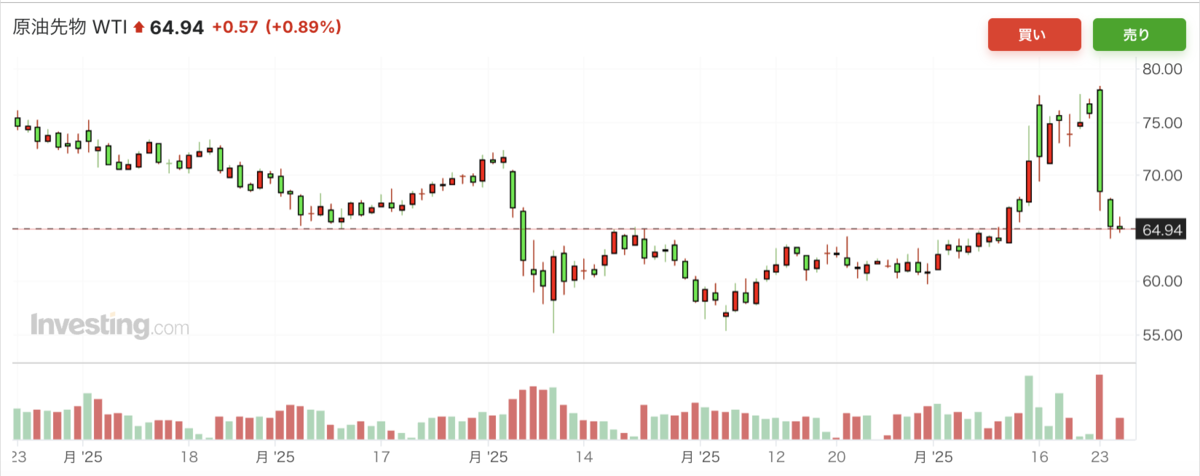Click the bold 64.94 price in header
This screenshot has width=1200, height=476.
tap(177, 27)
